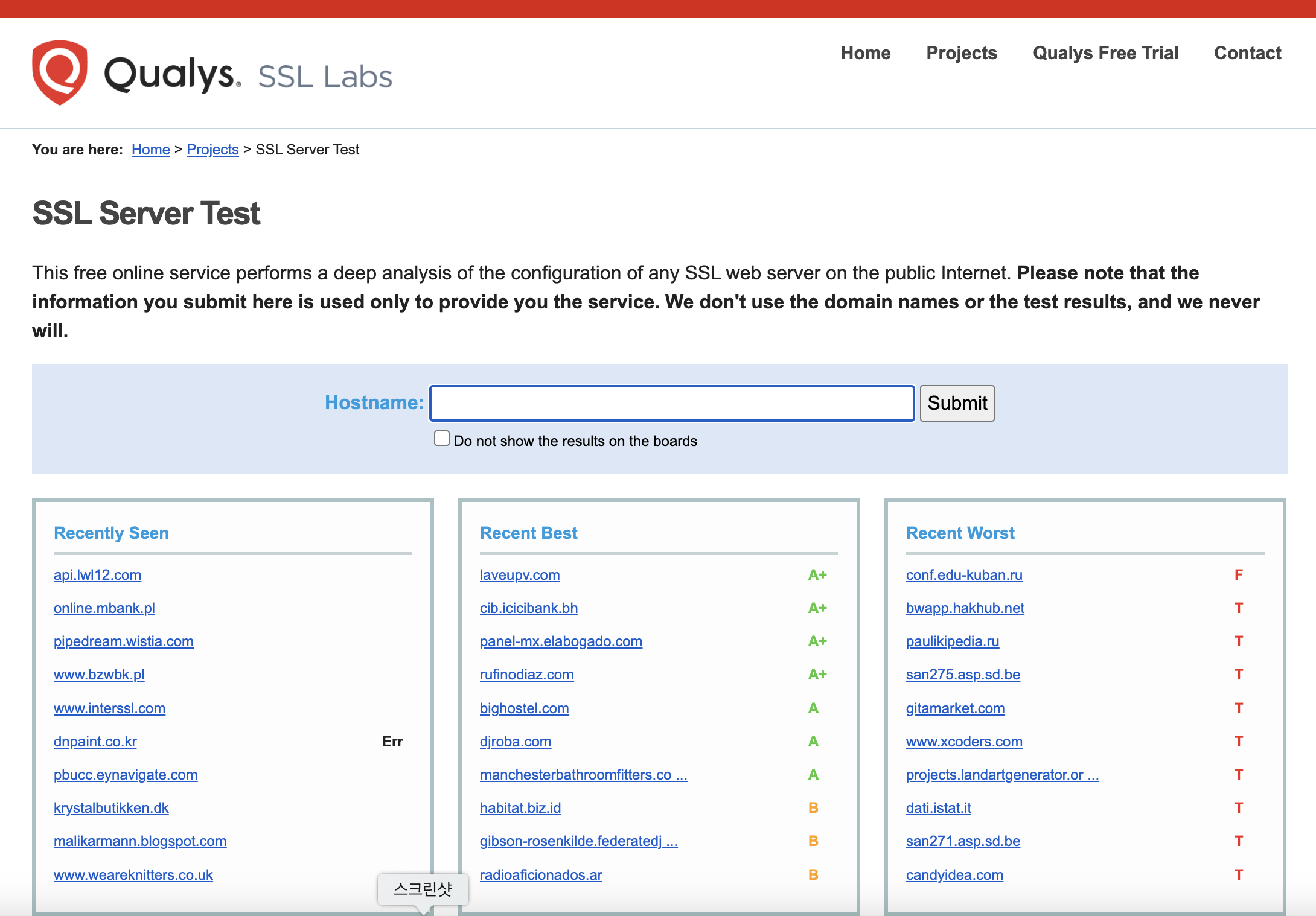Open the Home menu item
The image size is (1316, 916).
(865, 53)
